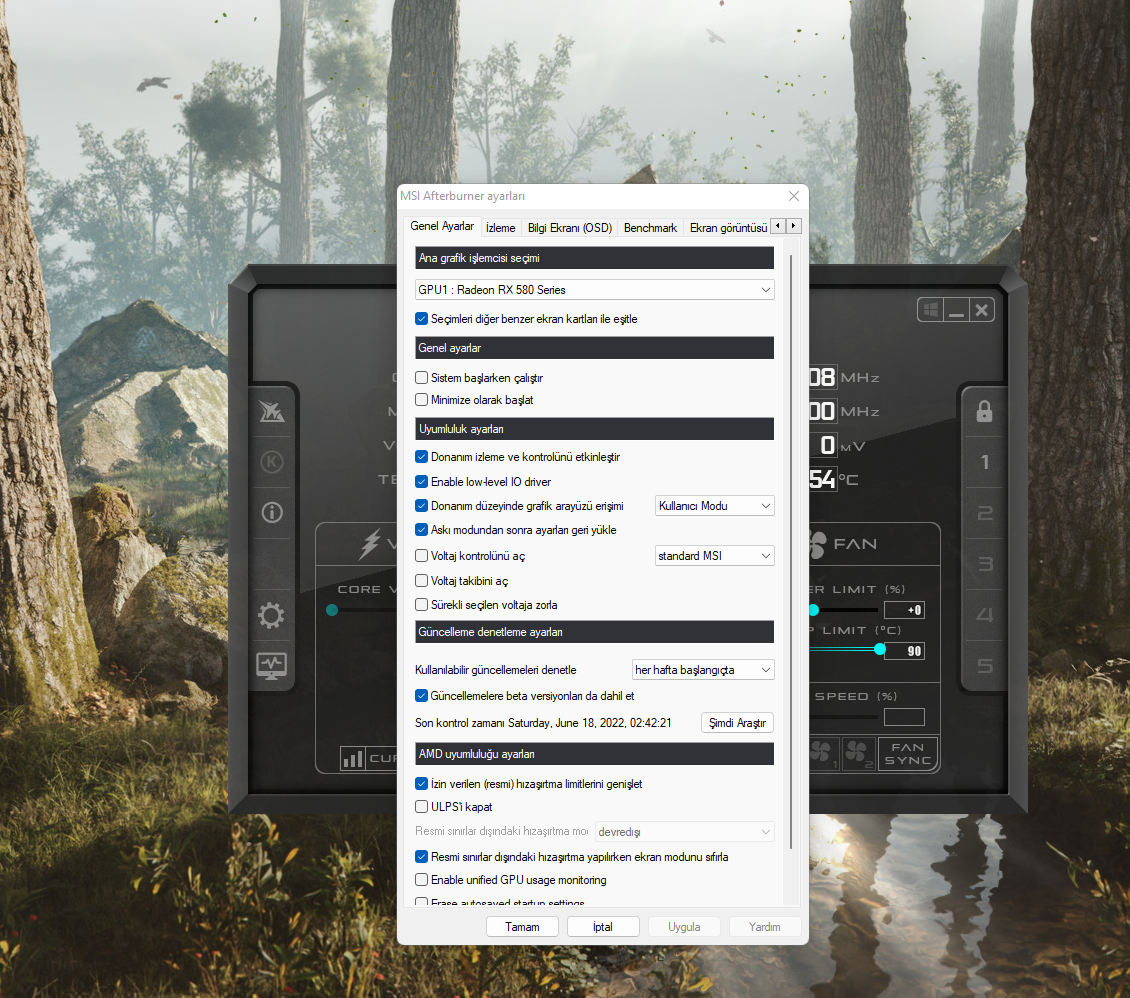Close the Afterburner skin window

coord(982,310)
